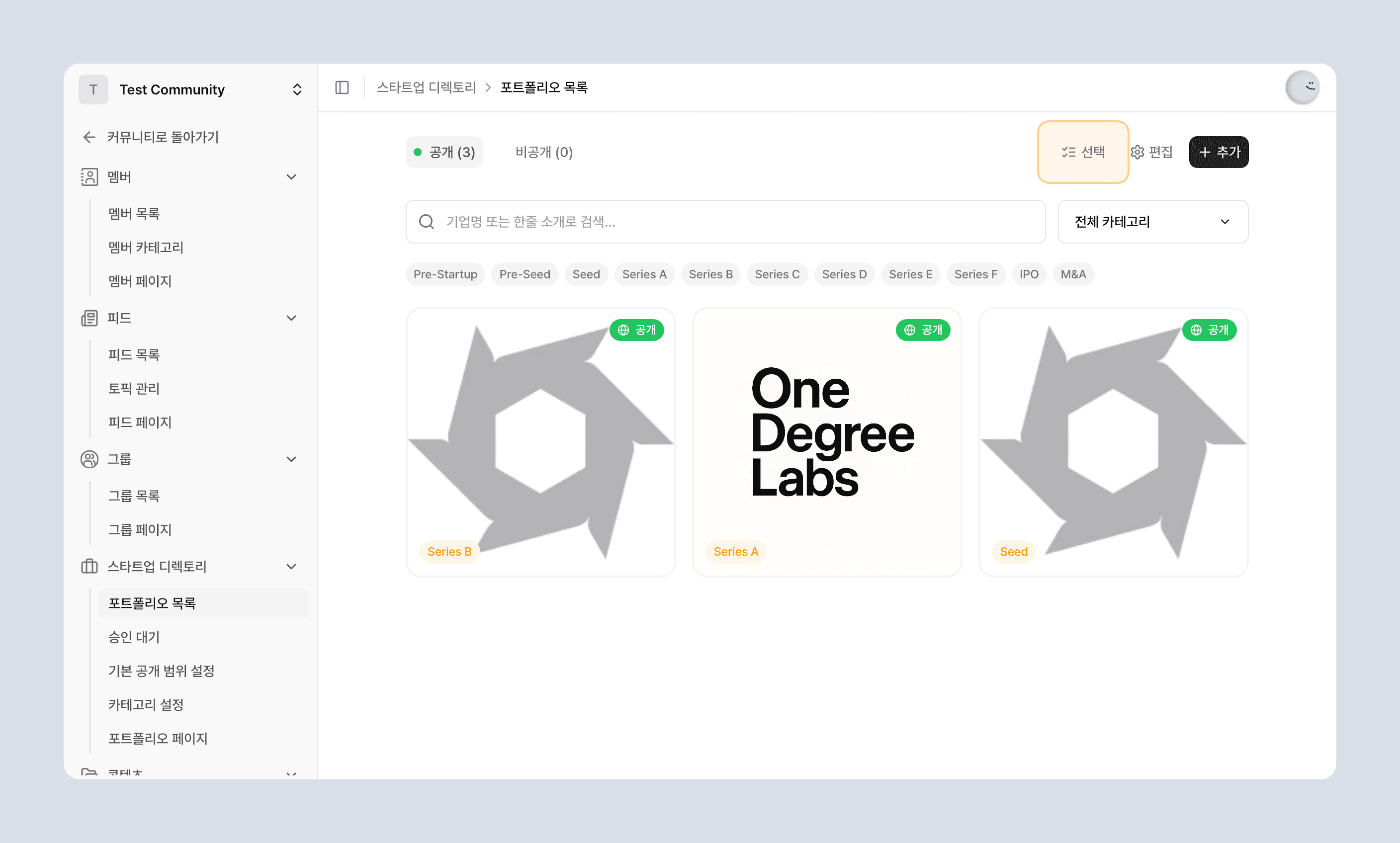Filter by Pre-Startup stage
1400x843 pixels.
pos(445,274)
